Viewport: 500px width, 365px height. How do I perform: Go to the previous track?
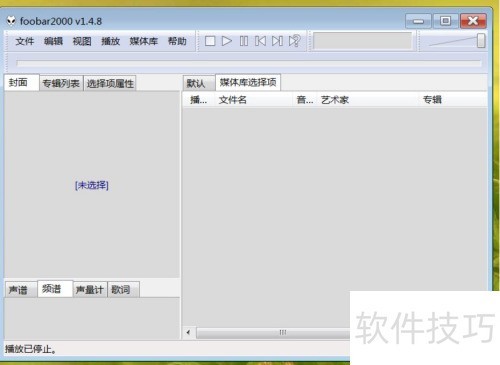(260, 41)
